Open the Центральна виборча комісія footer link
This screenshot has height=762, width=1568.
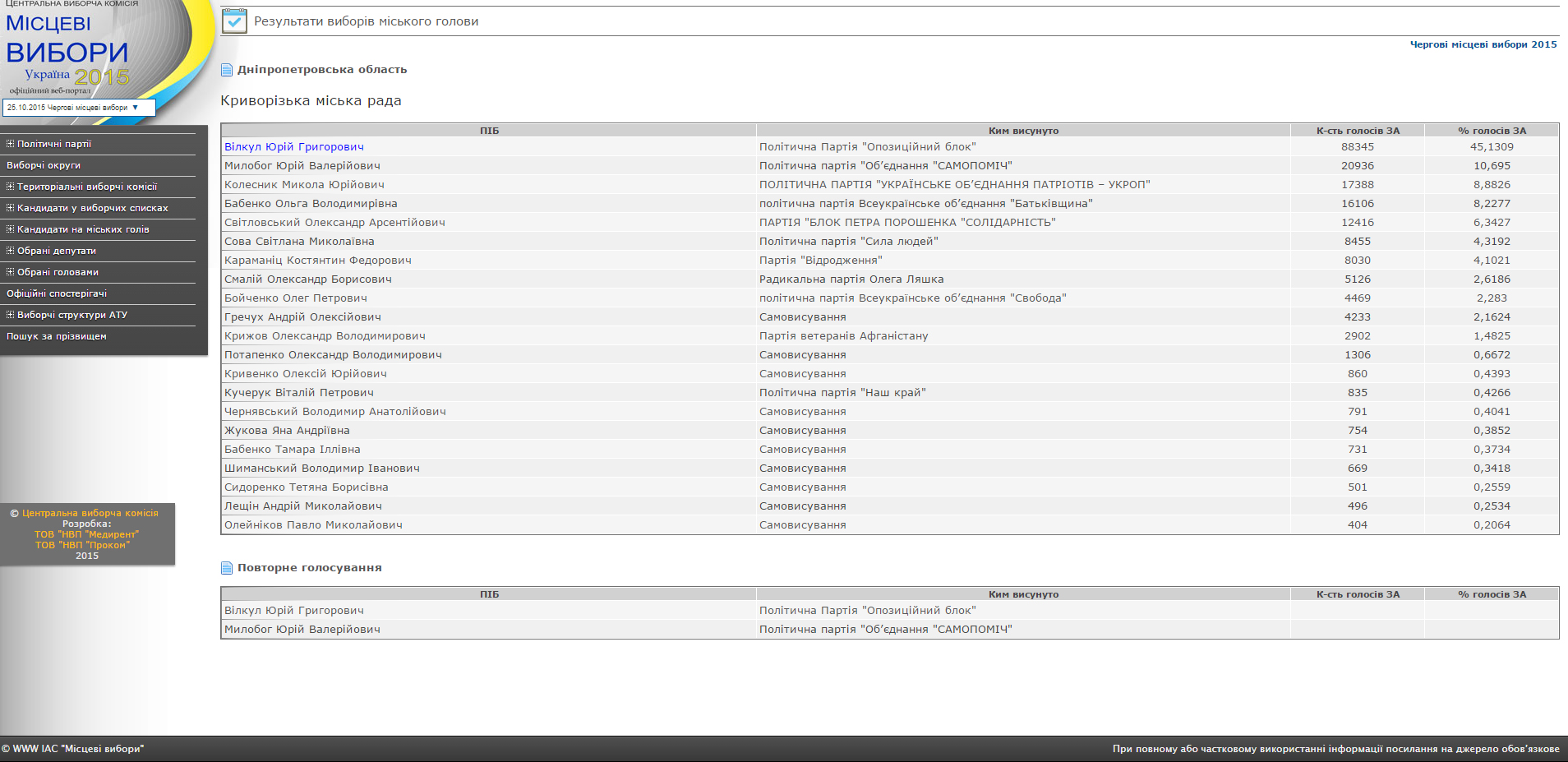(x=90, y=513)
